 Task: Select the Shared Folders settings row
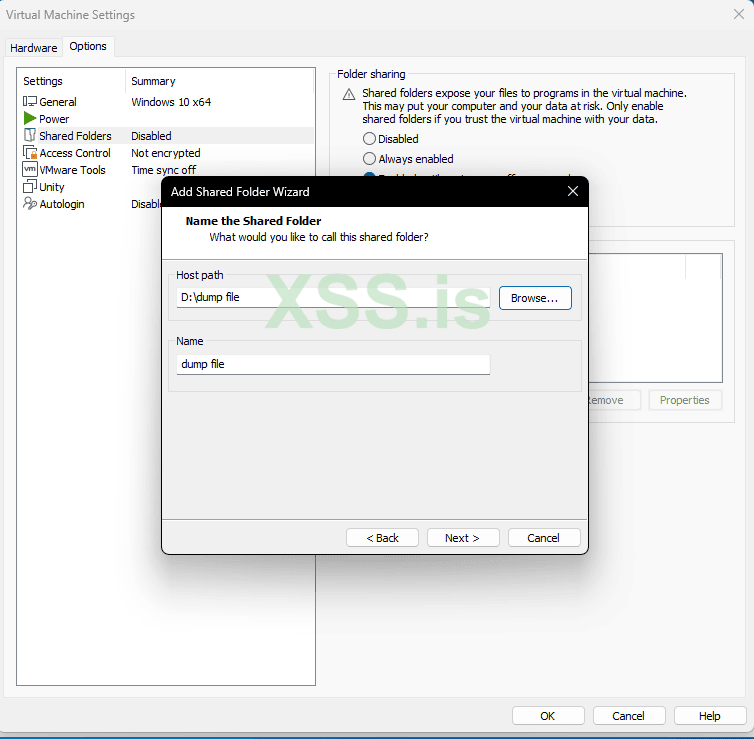pyautogui.click(x=166, y=136)
